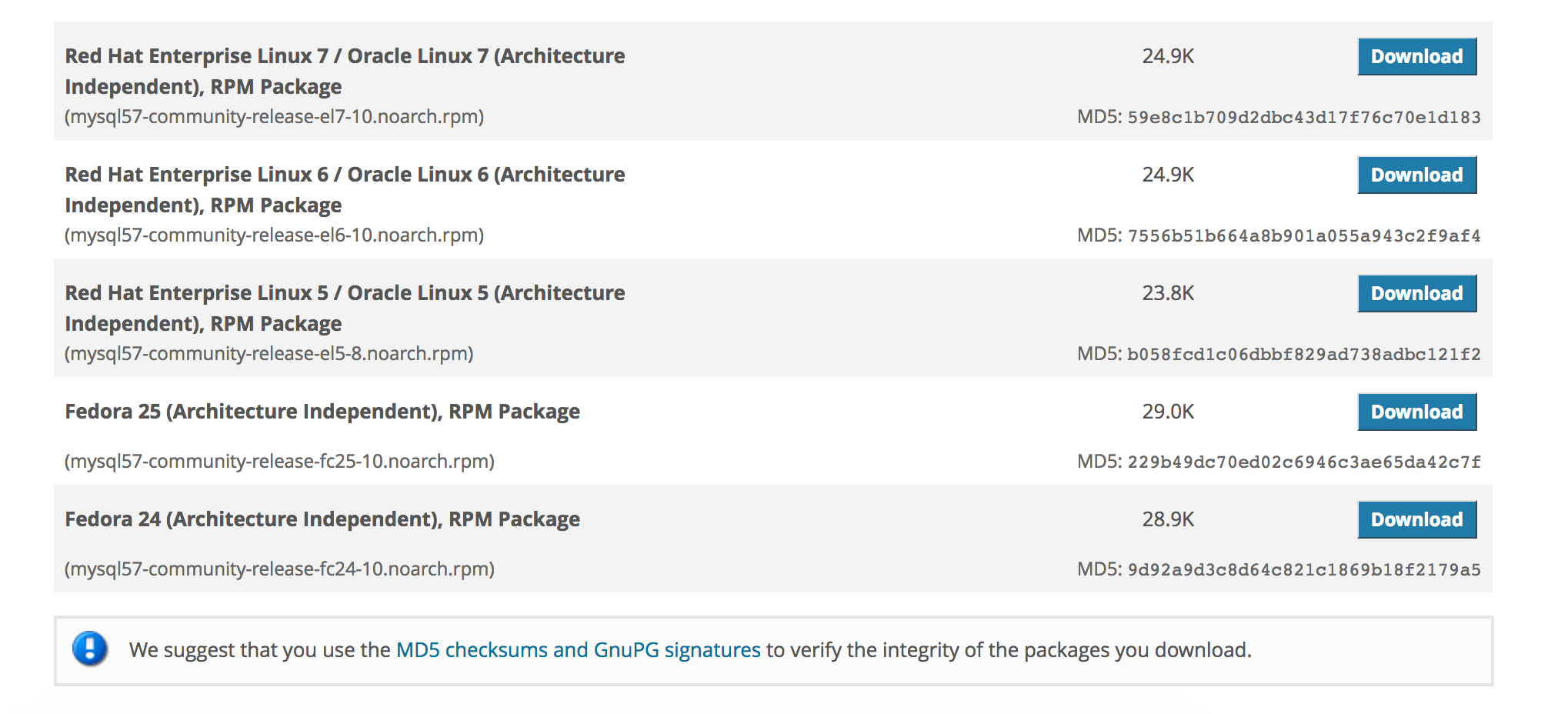The width and height of the screenshot is (1568, 714).
Task: Click the mysql57-community-release-fc25-10.noarch.rpm filename
Action: tap(279, 462)
